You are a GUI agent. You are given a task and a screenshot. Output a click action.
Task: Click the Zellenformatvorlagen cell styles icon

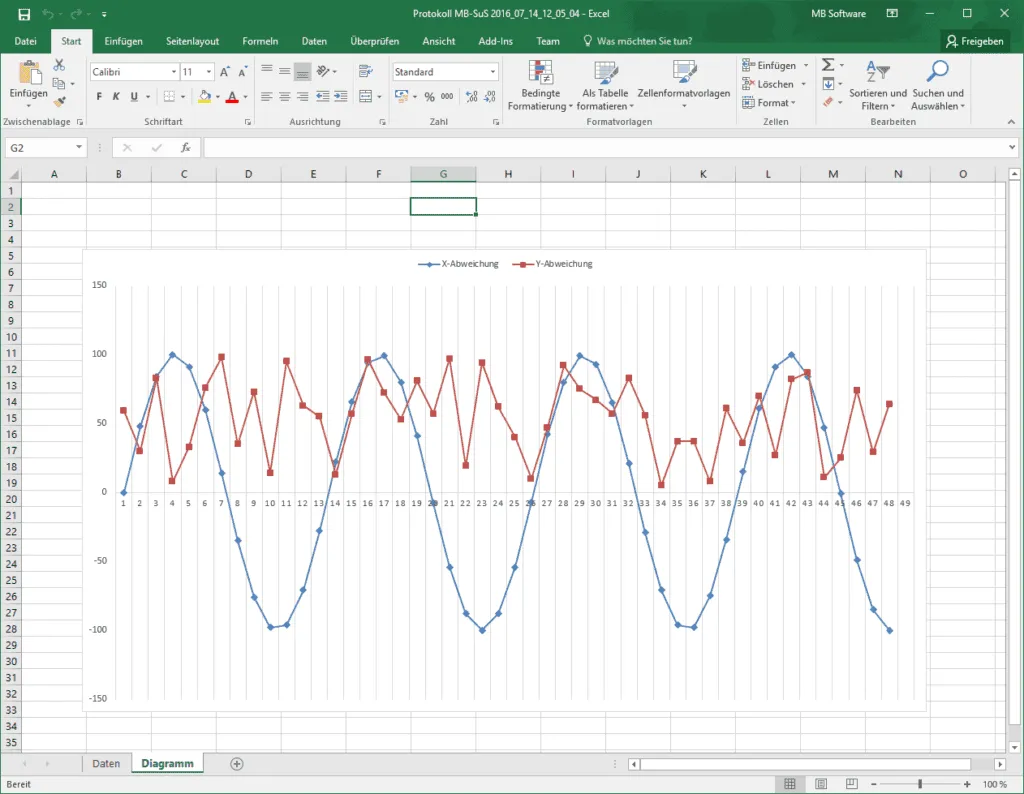point(684,72)
